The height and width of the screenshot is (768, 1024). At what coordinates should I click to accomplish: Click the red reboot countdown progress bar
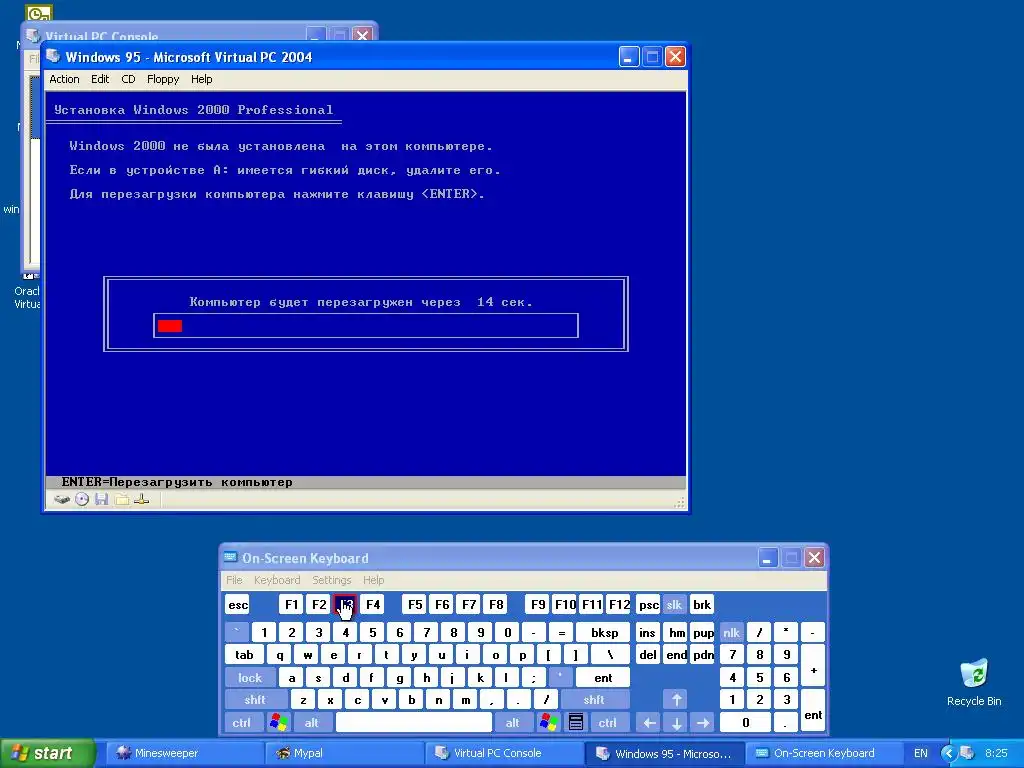(366, 325)
